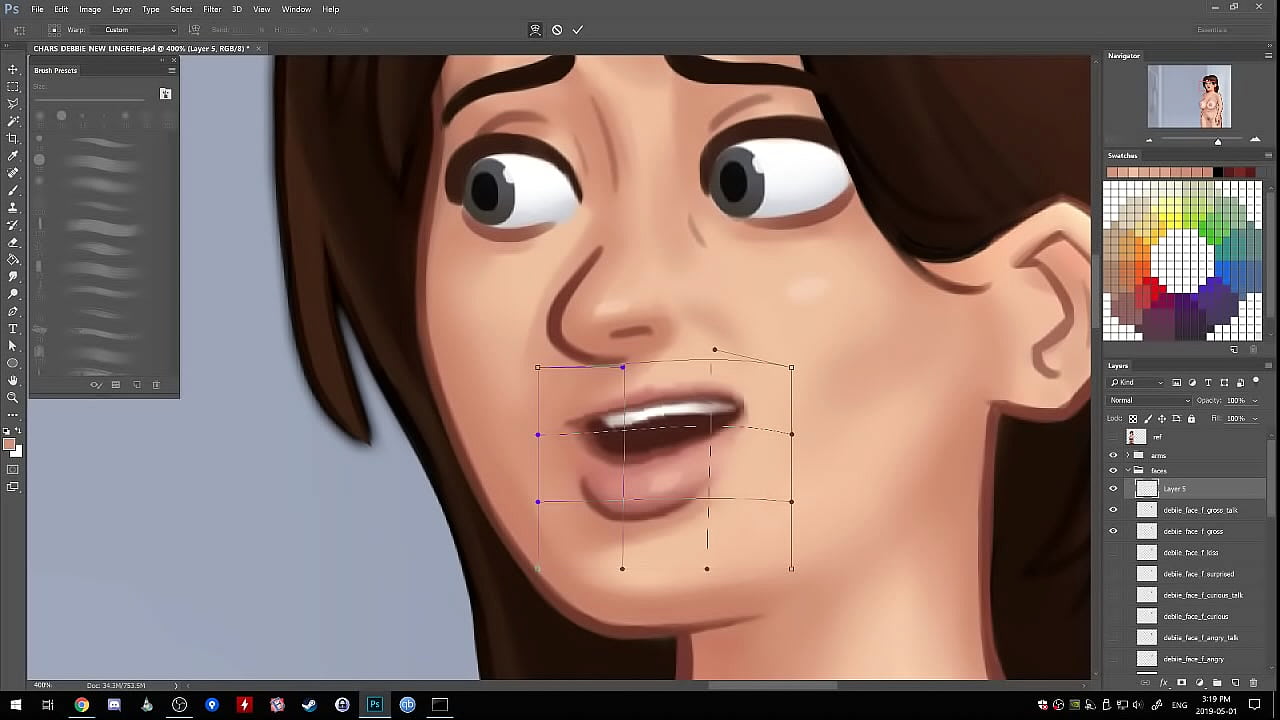This screenshot has width=1280, height=720.
Task: Choose the Eraser tool
Action: click(x=13, y=242)
